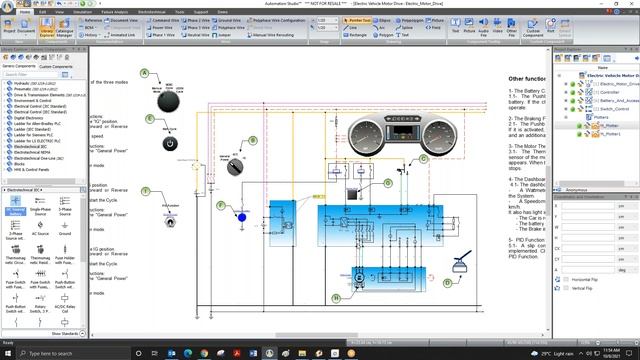Expand the Hydraulic library category

(x=4, y=83)
